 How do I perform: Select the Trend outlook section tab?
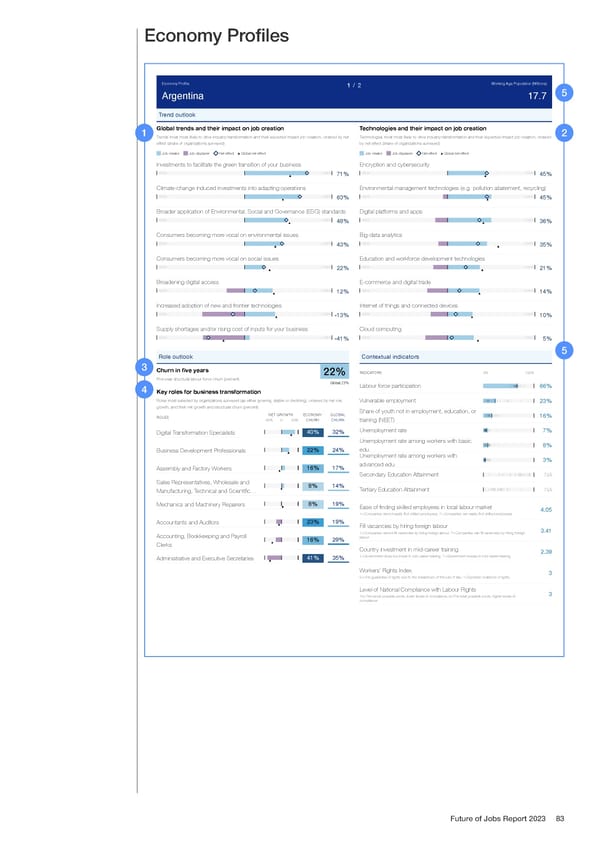[x=177, y=114]
